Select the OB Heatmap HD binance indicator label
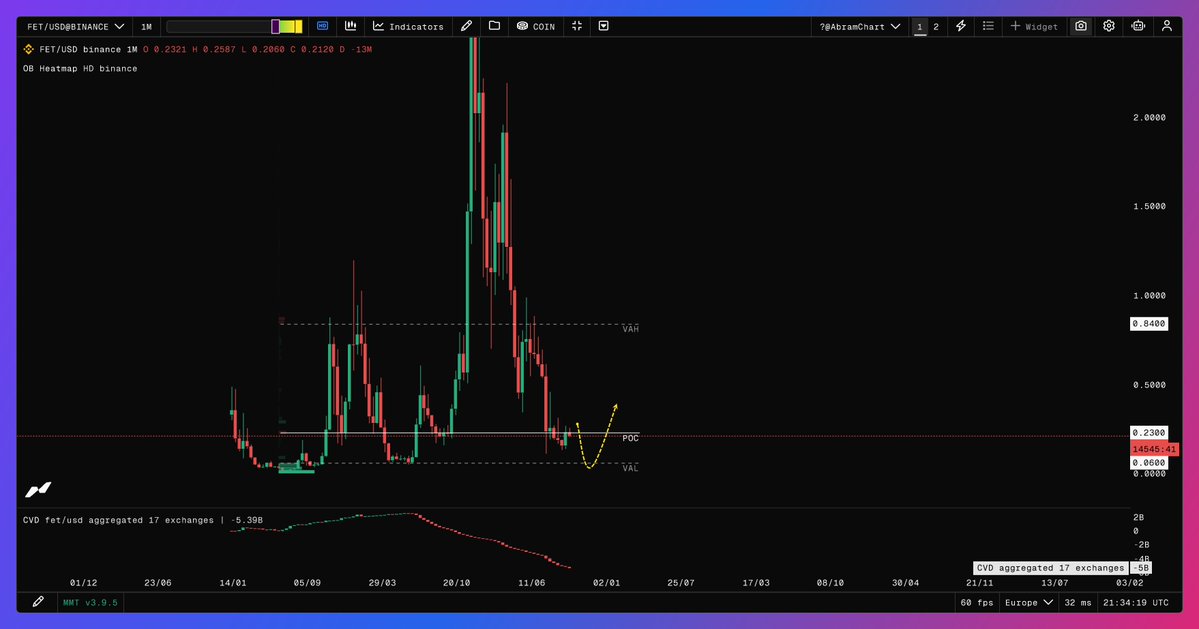1199x629 pixels. pyautogui.click(x=80, y=68)
